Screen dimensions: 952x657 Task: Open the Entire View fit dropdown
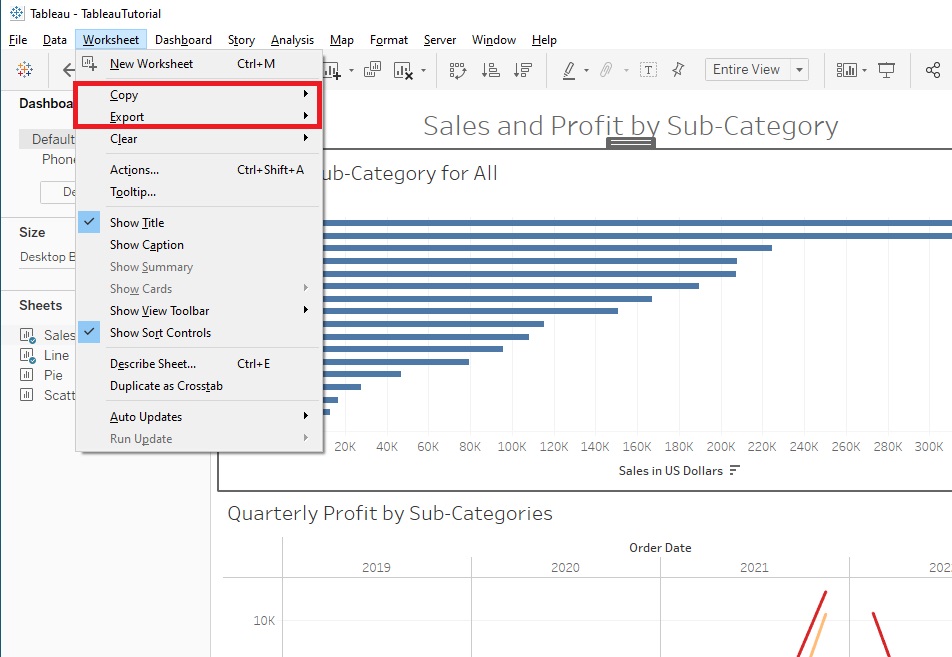(x=800, y=70)
